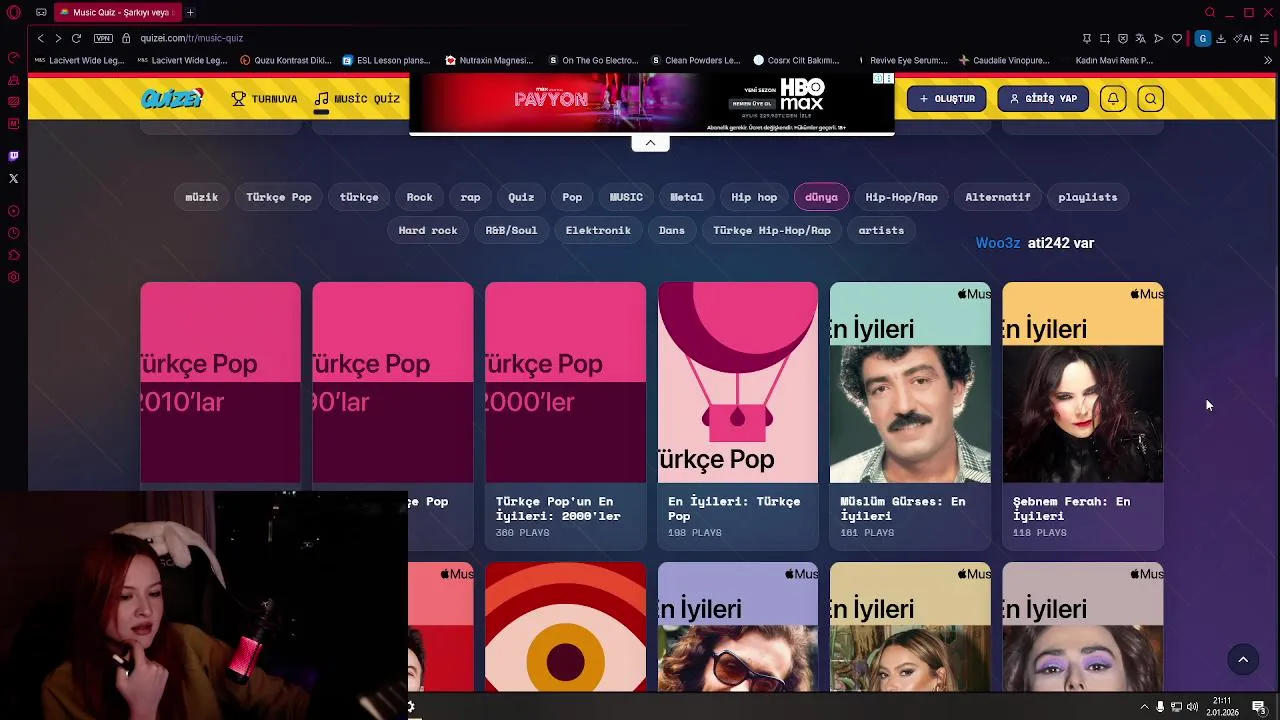Expand the hidden bookmarks chevron
Image resolution: width=1280 pixels, height=720 pixels.
[1268, 60]
